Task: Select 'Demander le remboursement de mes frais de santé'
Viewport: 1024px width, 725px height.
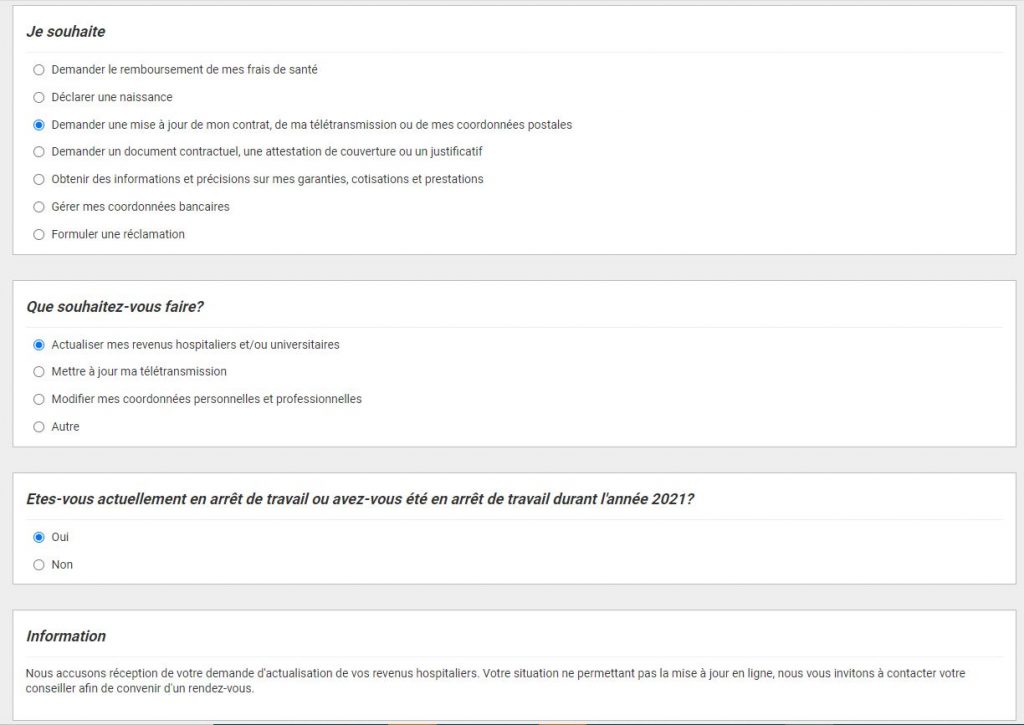Action: 39,70
